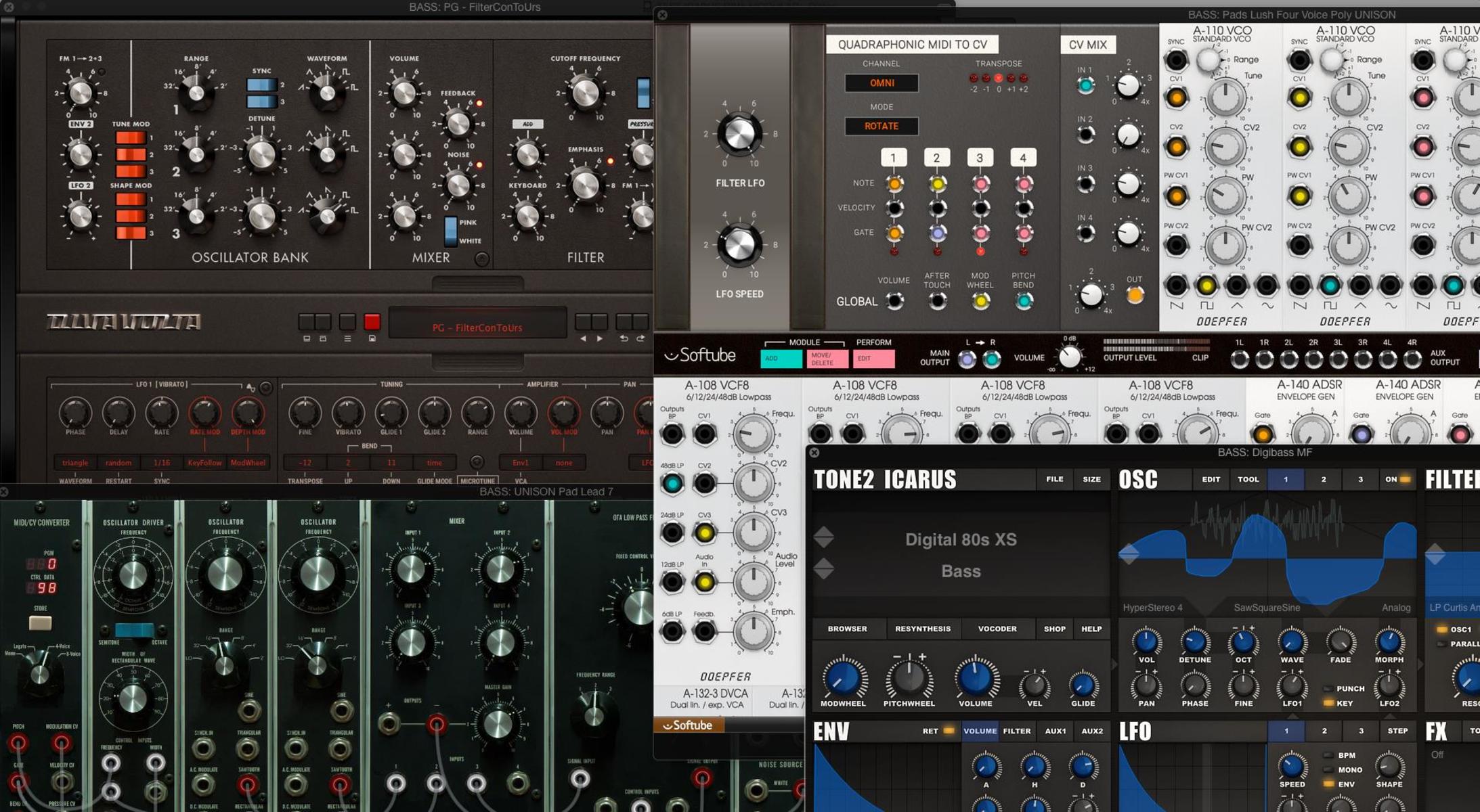Click the VOCODER button in Icarus
Viewport: 1480px width, 812px height.
[997, 629]
